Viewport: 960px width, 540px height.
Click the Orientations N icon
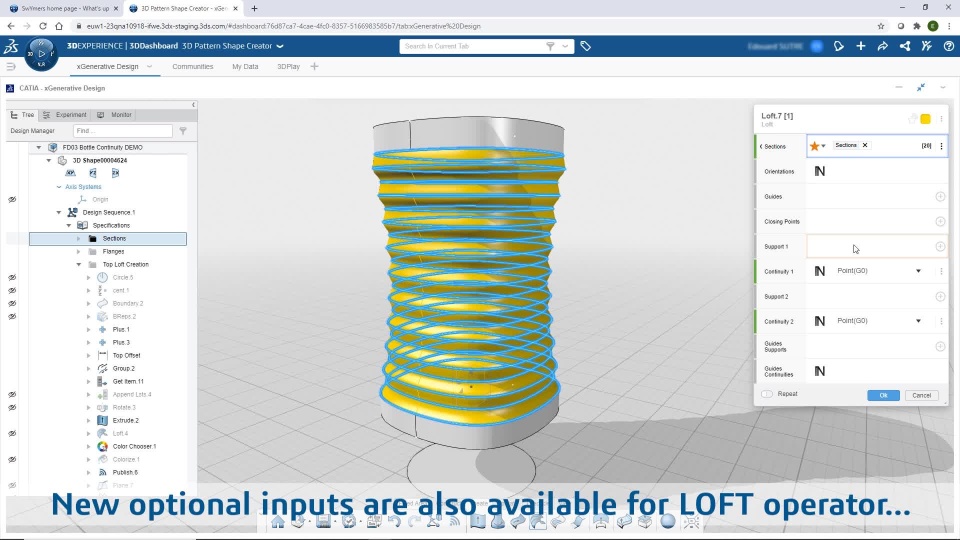820,171
